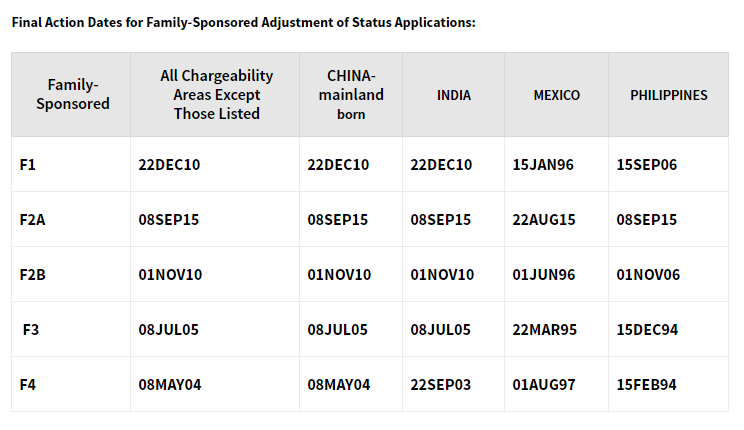
Task: Click the F1 row label
Action: (28, 165)
